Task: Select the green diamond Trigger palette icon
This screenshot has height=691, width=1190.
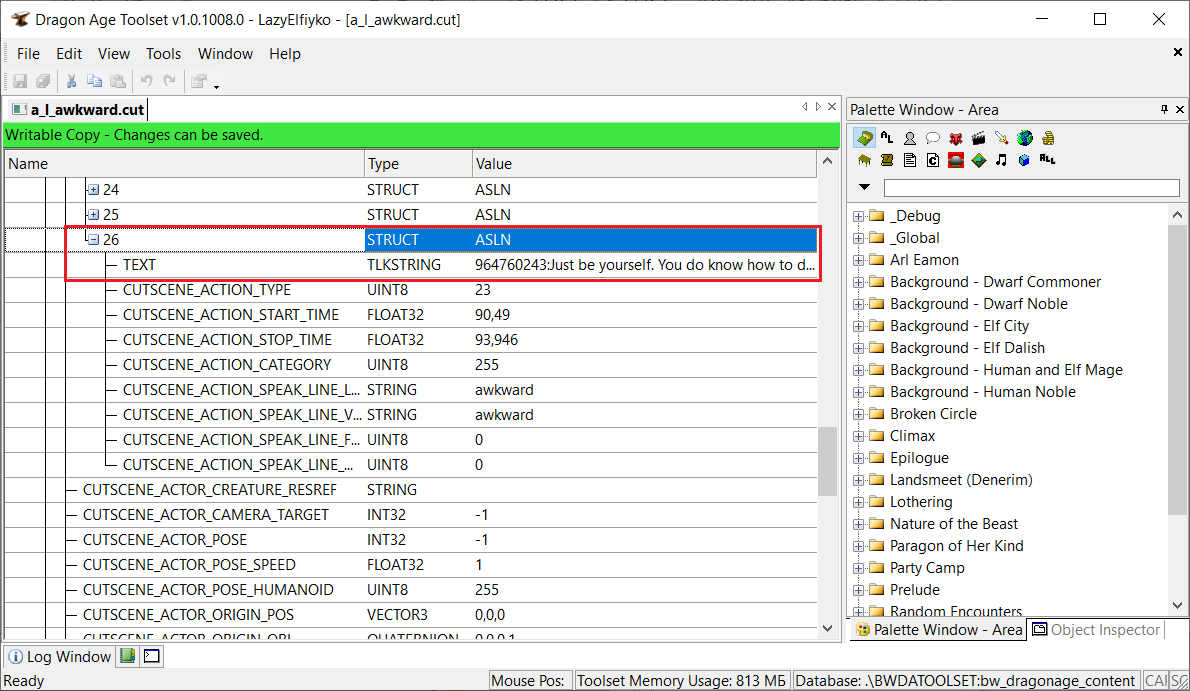Action: pyautogui.click(x=979, y=160)
